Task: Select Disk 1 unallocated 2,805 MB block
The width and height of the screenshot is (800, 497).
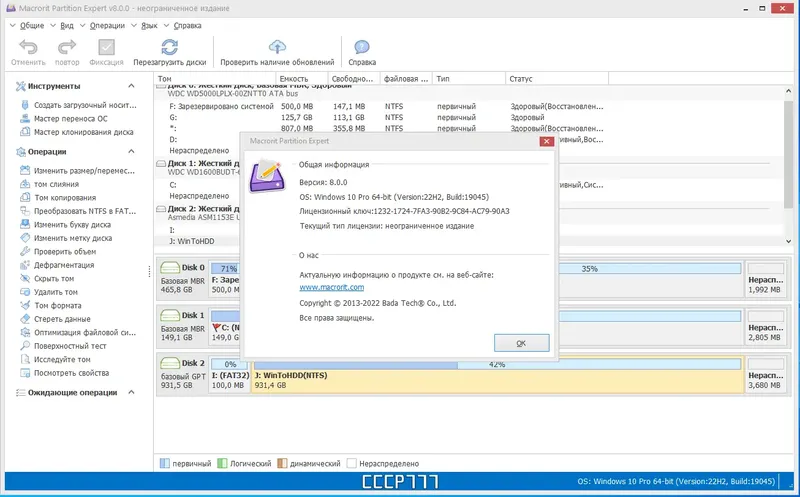Action: [765, 327]
